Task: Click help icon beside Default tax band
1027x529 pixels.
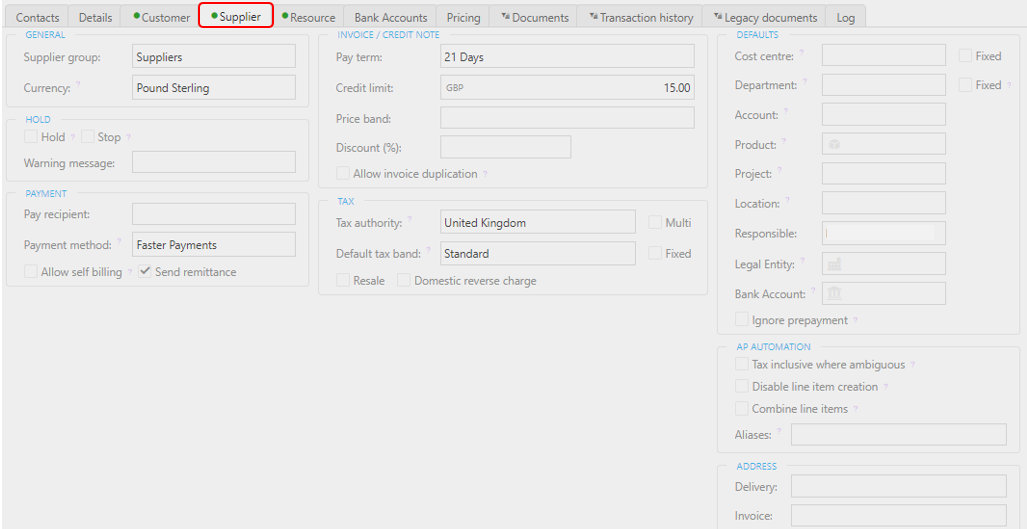Action: coord(428,250)
